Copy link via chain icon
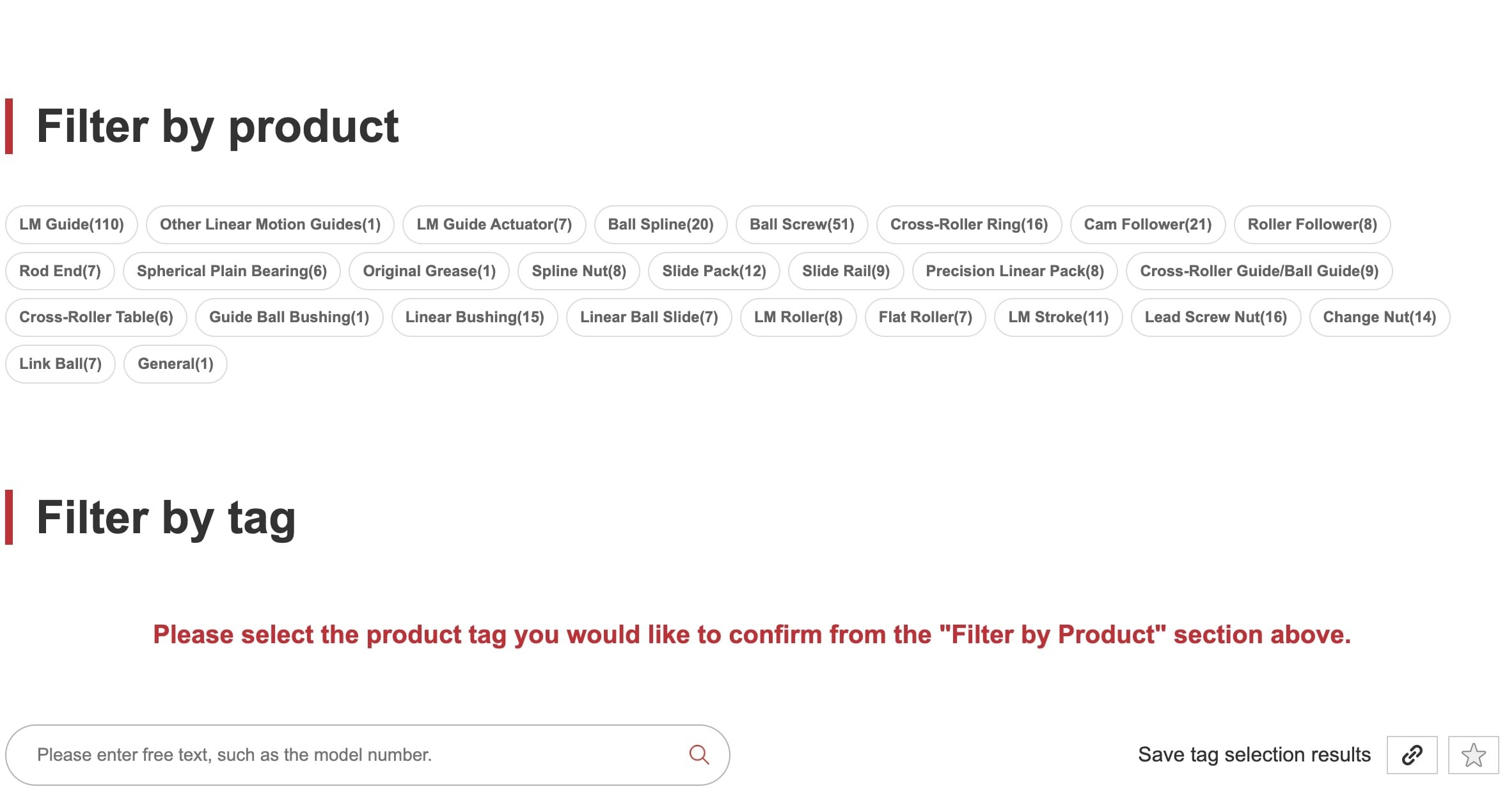Viewport: 1507px width, 812px height. (x=1412, y=755)
